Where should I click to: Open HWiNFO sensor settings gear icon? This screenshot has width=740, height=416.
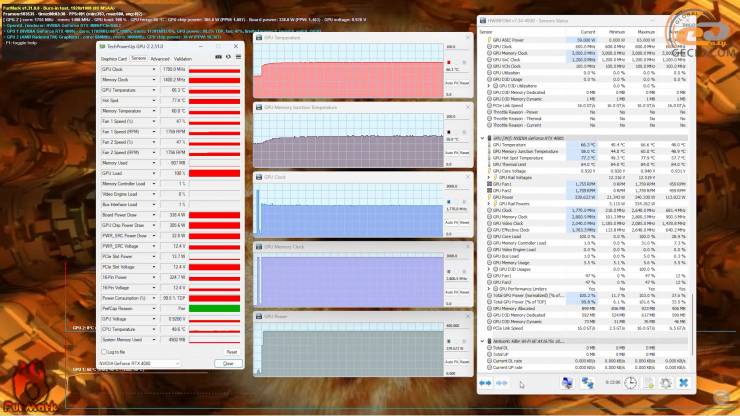tap(666, 383)
